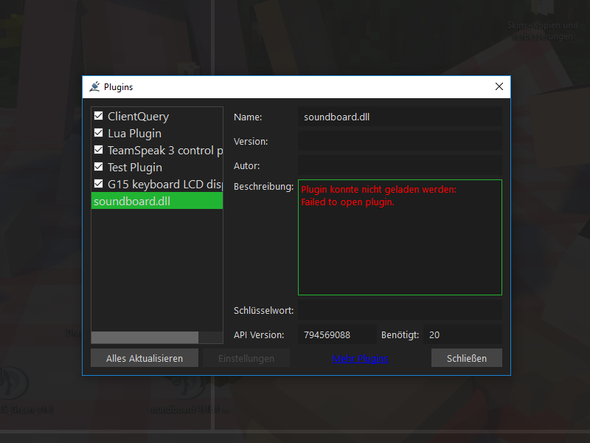
Task: Click the Alles Aktualisieren button
Action: pos(144,358)
